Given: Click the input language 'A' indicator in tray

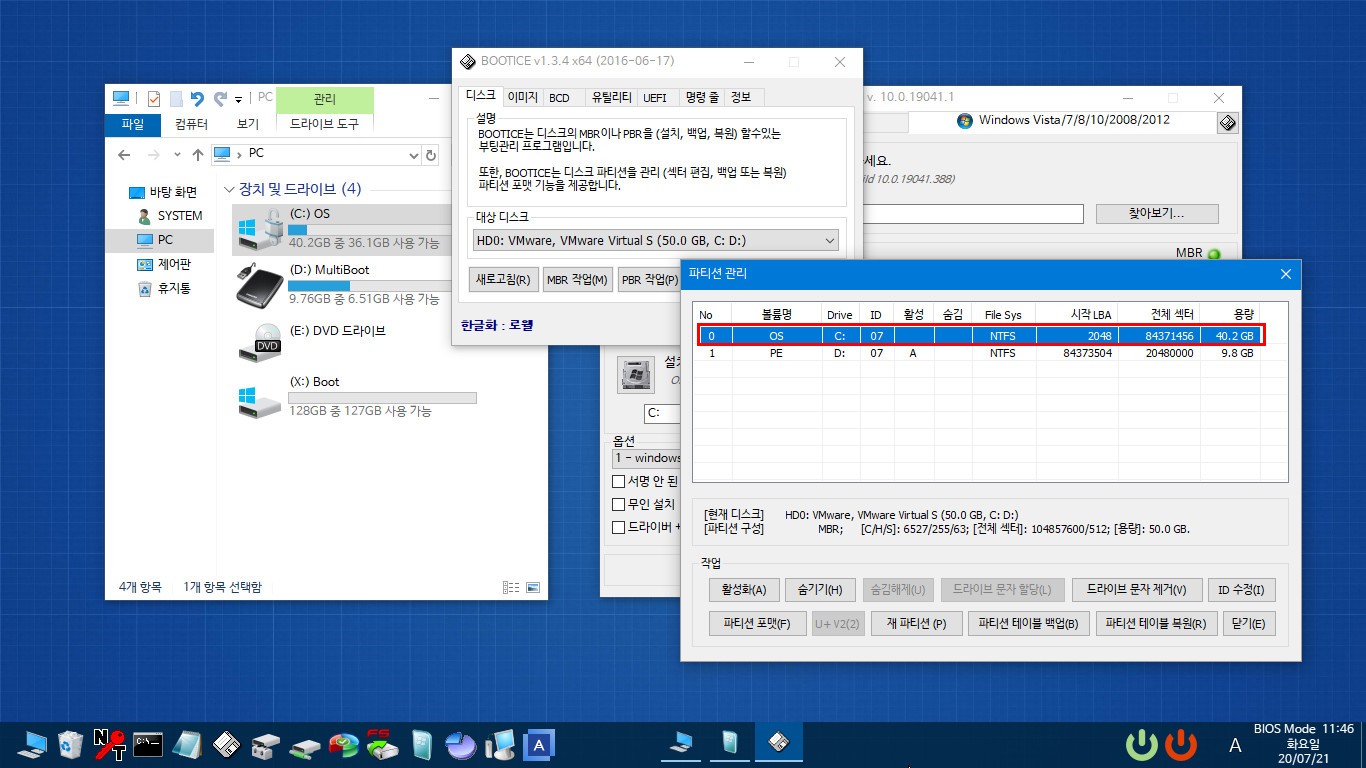Looking at the screenshot, I should pyautogui.click(x=1235, y=745).
